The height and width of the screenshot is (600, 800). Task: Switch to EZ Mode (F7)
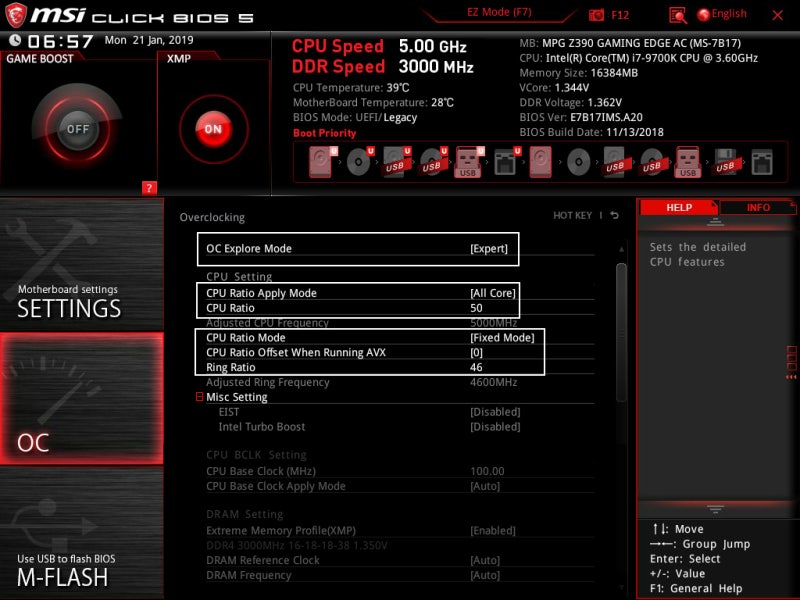click(499, 12)
